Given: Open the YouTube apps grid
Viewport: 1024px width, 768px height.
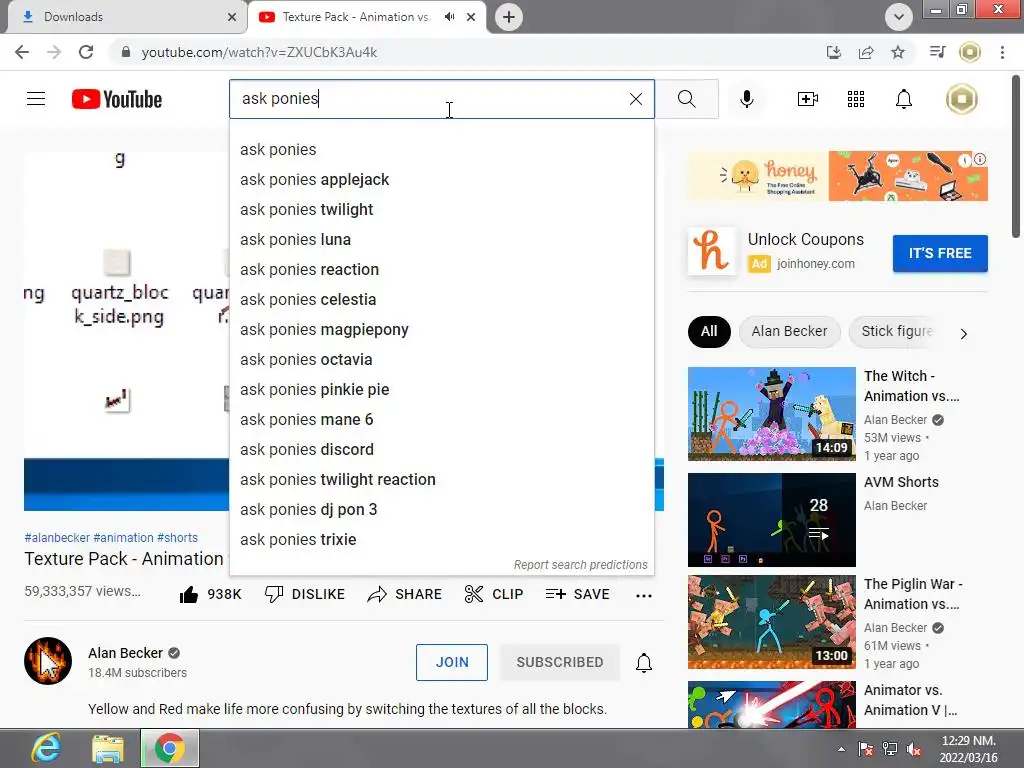Looking at the screenshot, I should click(856, 99).
